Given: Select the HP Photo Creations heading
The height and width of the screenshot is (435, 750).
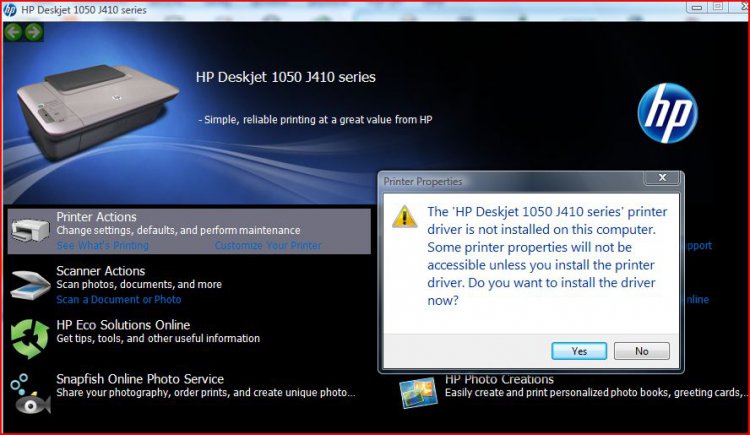Looking at the screenshot, I should click(x=499, y=379).
